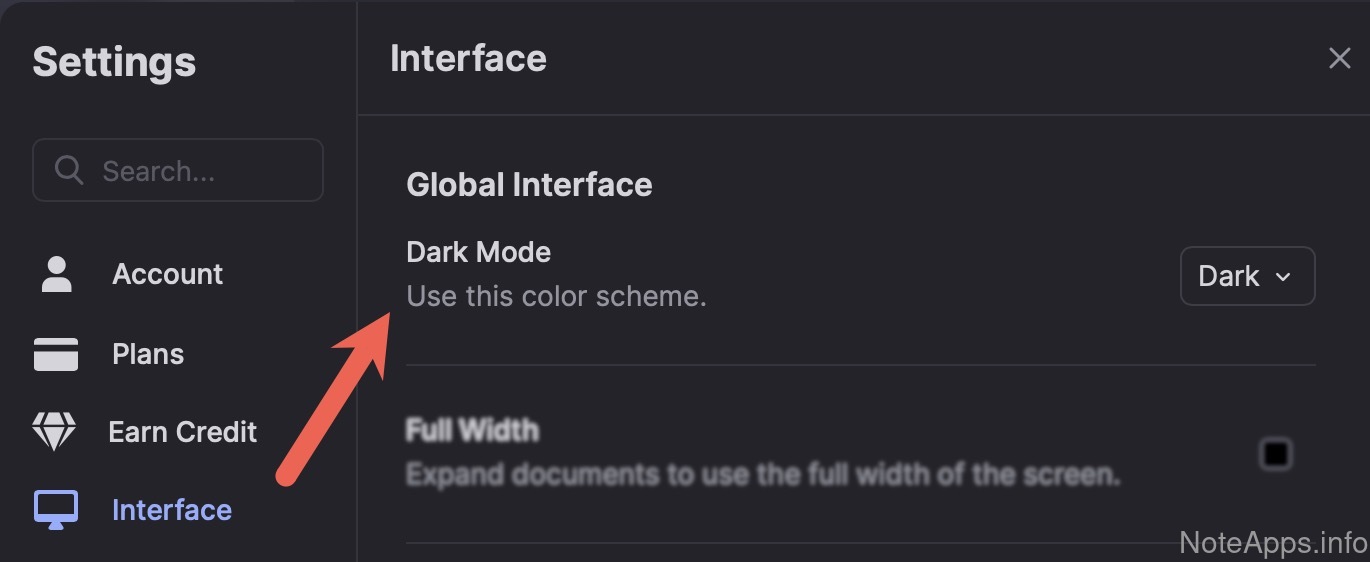Click the Global Interface section heading

(529, 185)
